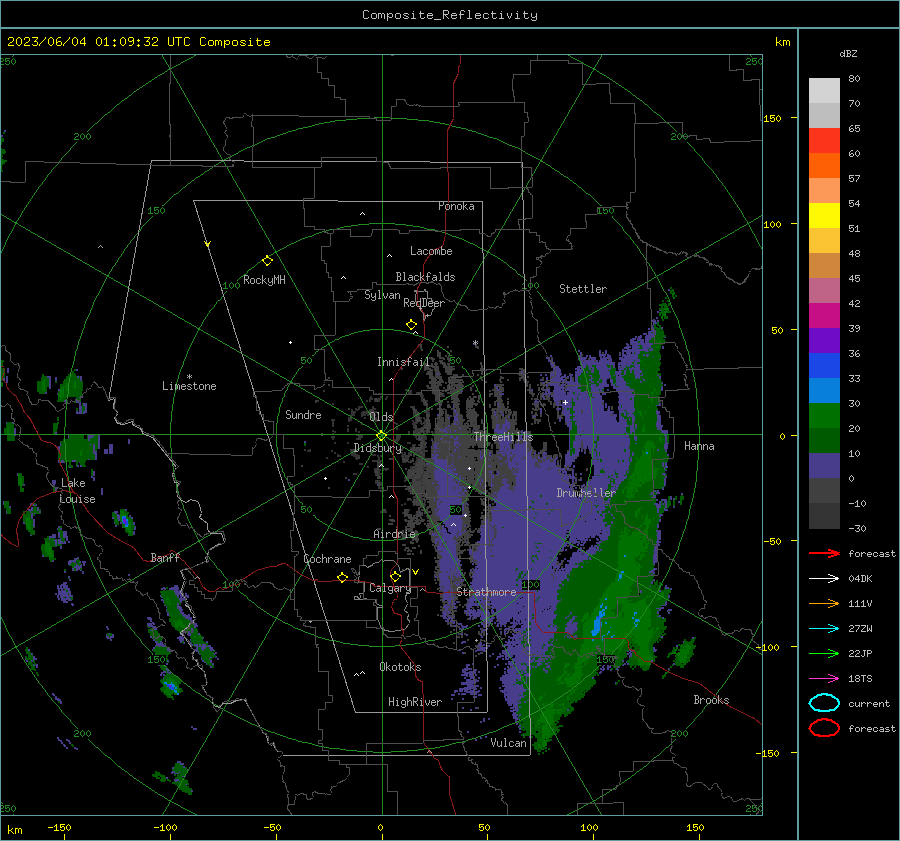Pick the green 22JP arrow legend entry
This screenshot has height=841, width=900.
824,653
